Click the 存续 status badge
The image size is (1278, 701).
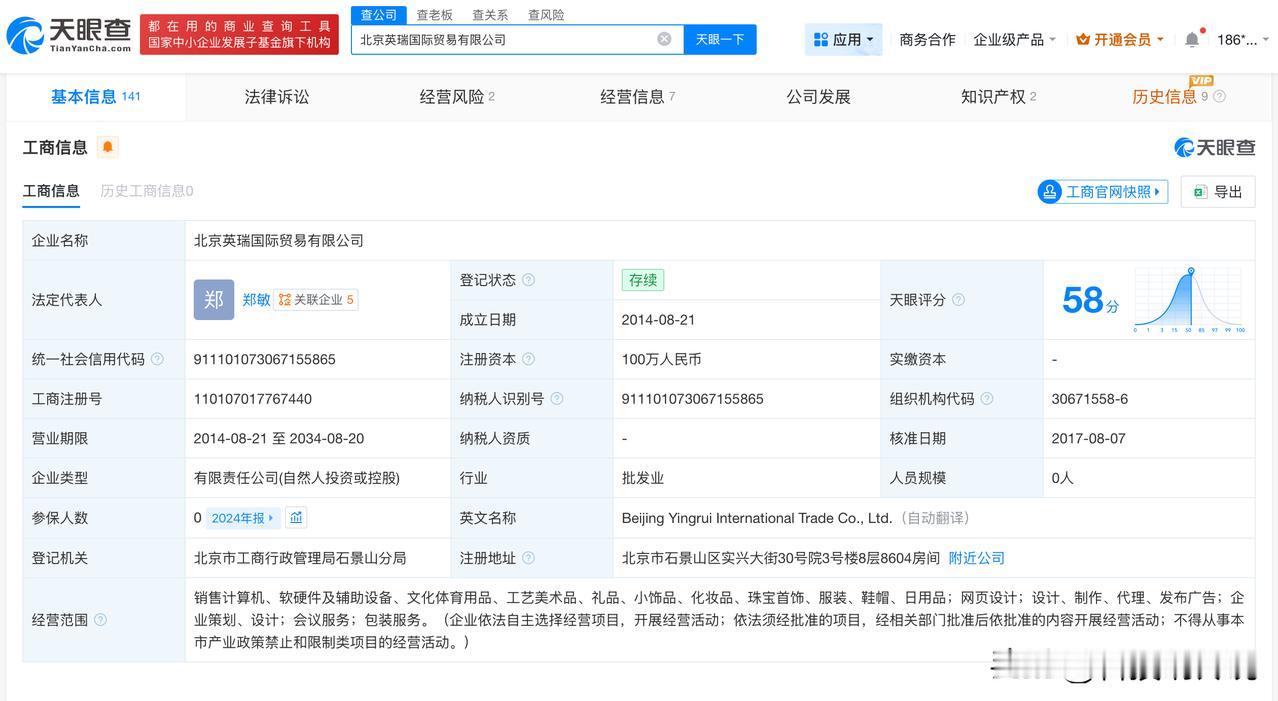[643, 280]
